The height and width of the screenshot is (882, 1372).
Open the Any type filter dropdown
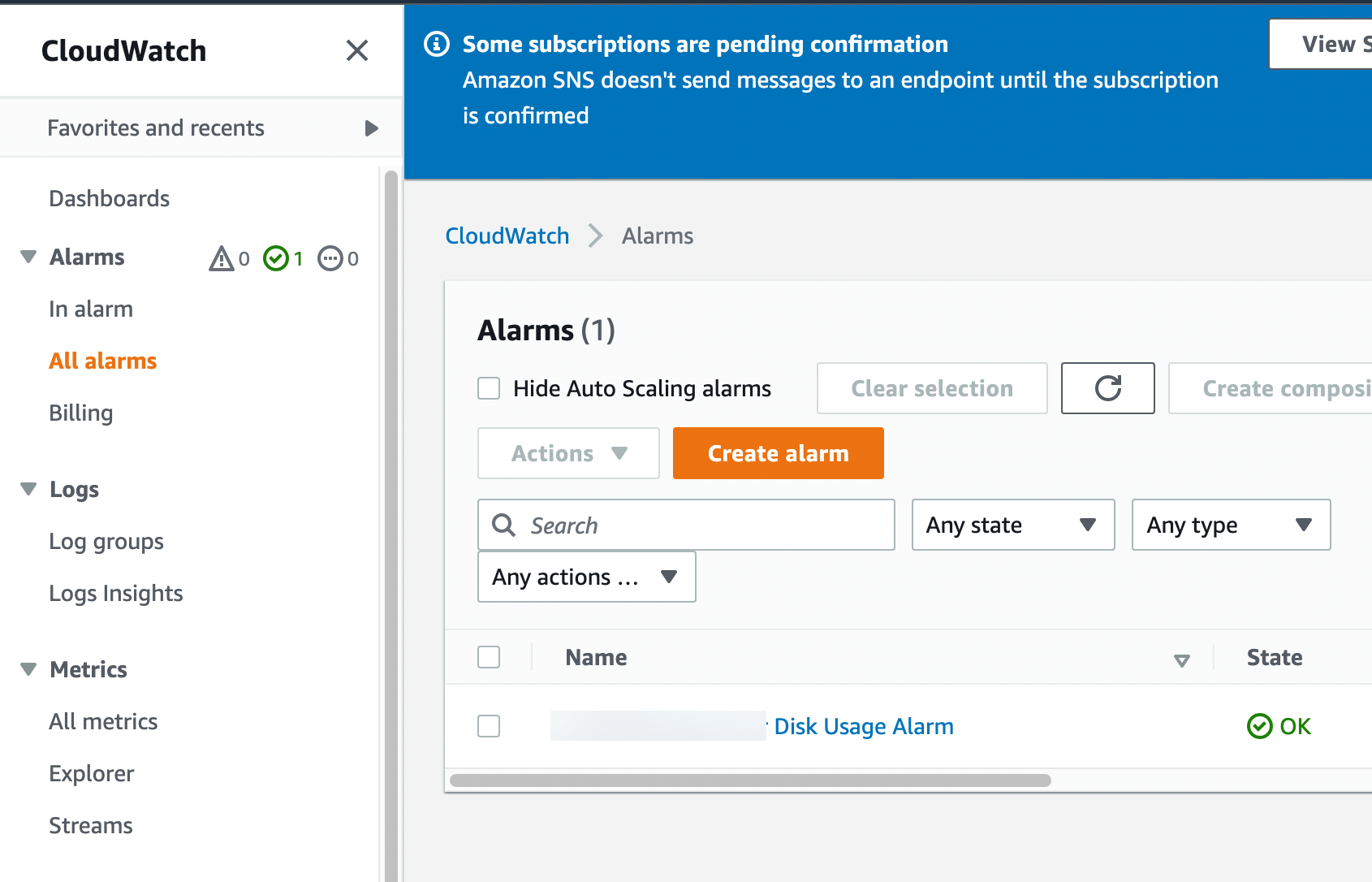(1230, 525)
